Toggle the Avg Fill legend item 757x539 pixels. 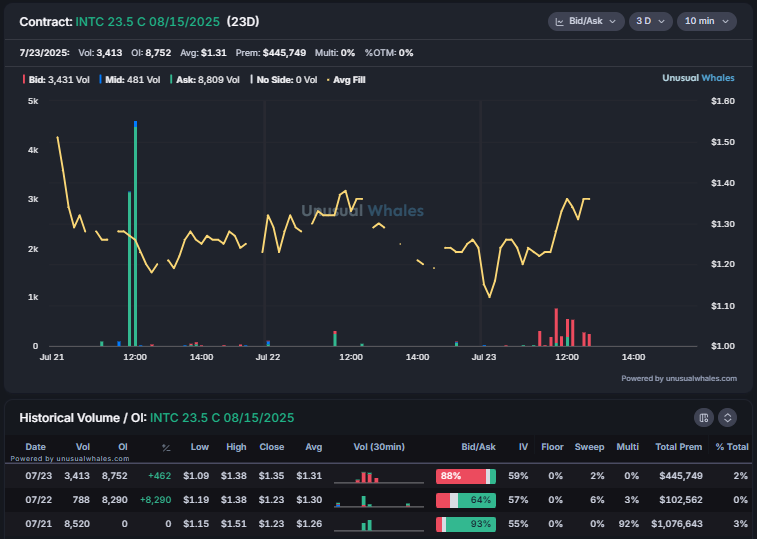point(346,80)
